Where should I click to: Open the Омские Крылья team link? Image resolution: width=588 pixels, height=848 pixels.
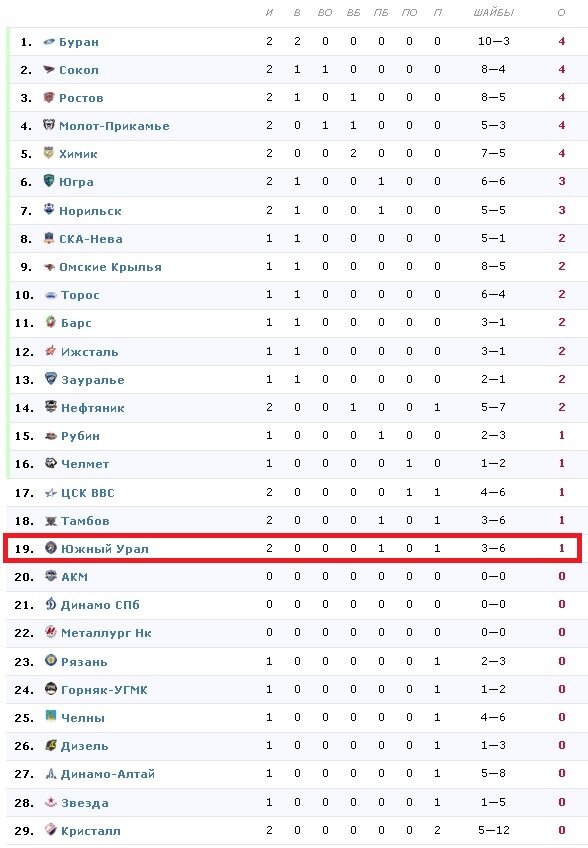coord(110,267)
